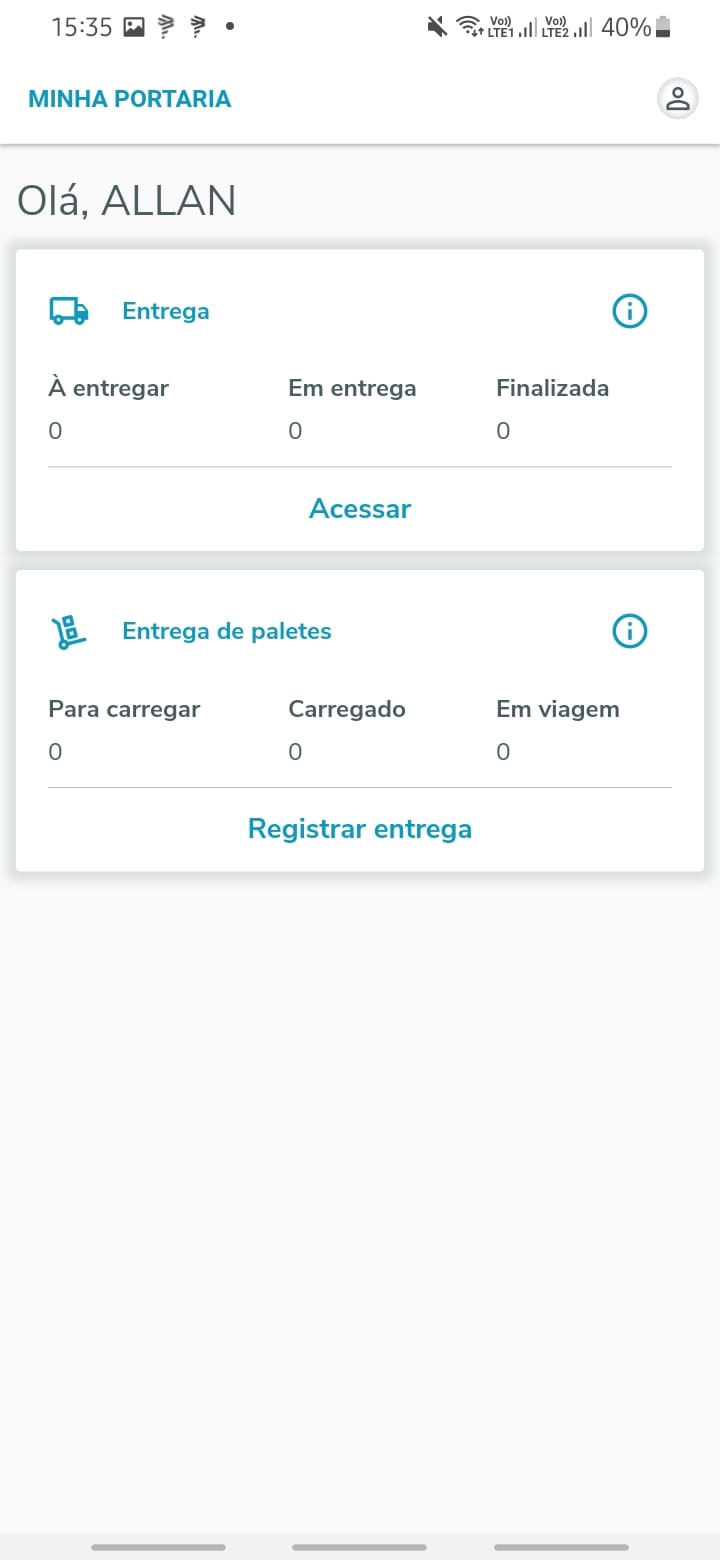Viewport: 720px width, 1560px height.
Task: Show info for Entrega de paletes
Action: [x=630, y=631]
